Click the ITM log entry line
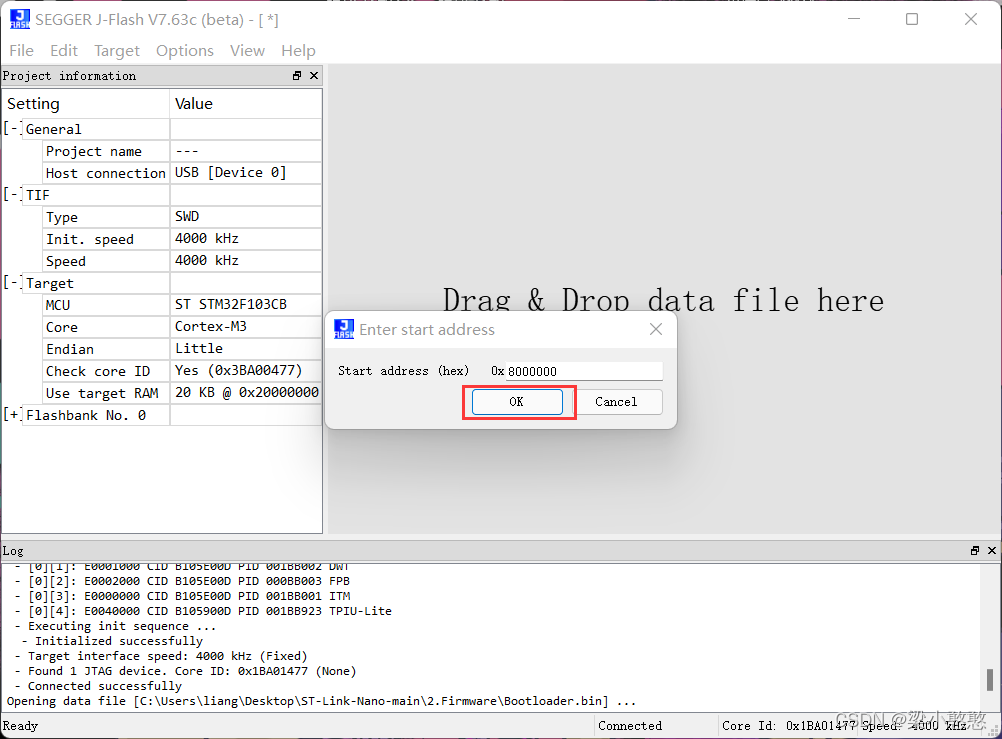 183,596
